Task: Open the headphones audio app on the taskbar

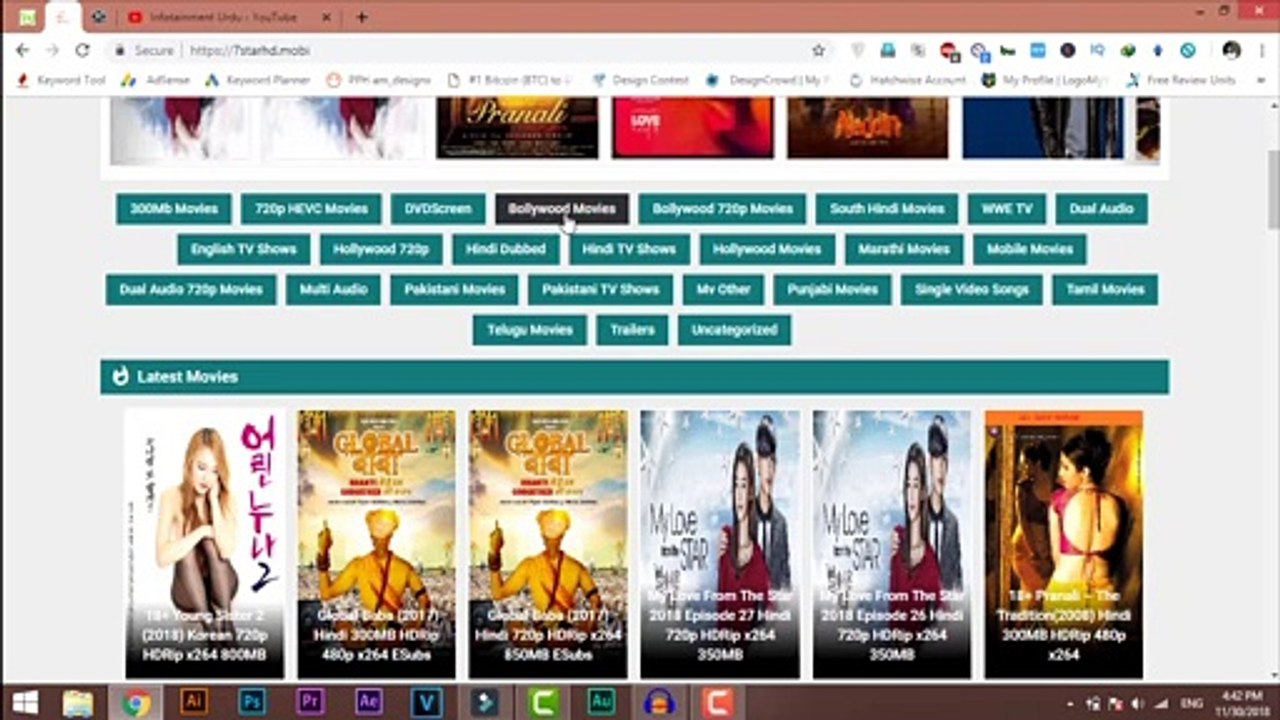Action: 659,703
